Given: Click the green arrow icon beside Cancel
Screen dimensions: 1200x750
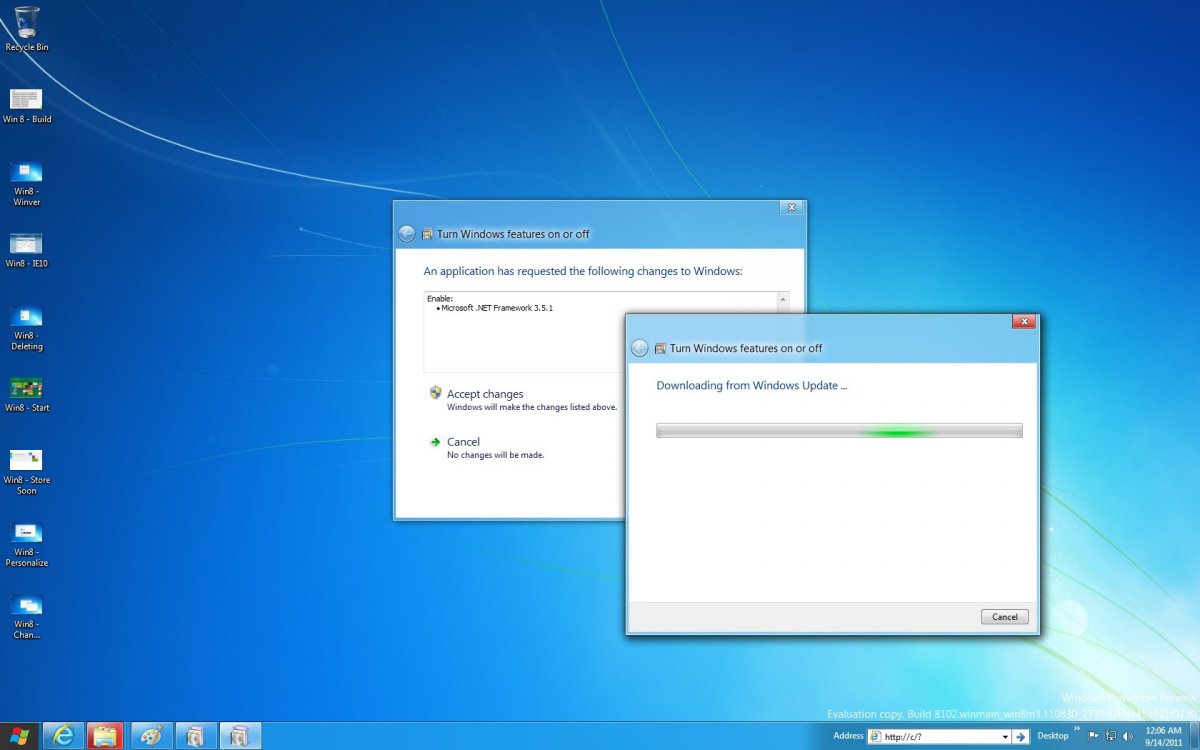Looking at the screenshot, I should coord(435,441).
